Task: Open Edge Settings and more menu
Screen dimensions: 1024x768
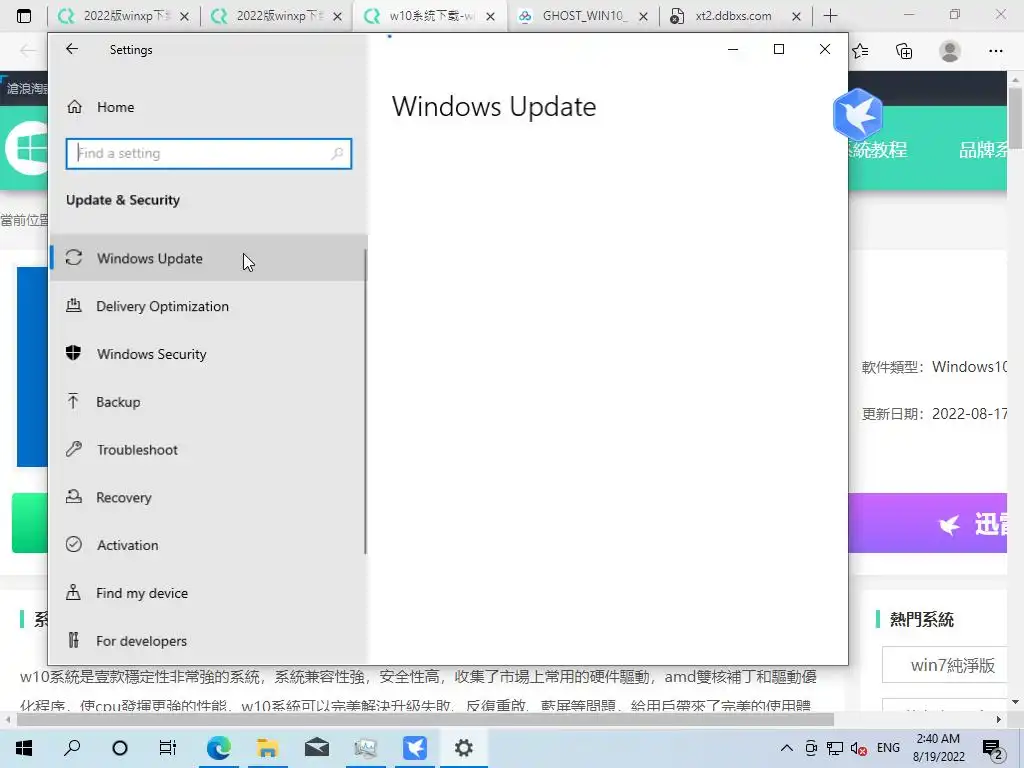Action: tap(995, 51)
